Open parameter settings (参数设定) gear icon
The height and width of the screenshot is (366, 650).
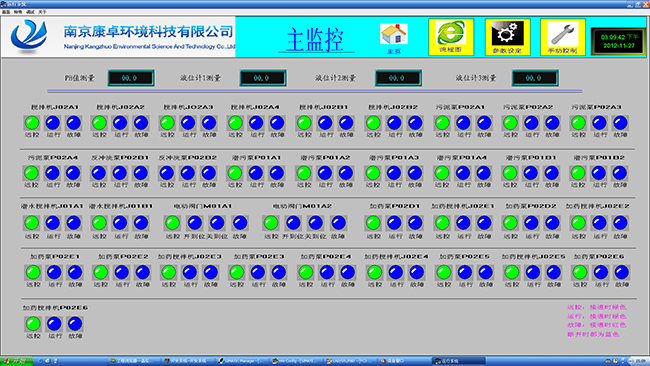pyautogui.click(x=507, y=37)
